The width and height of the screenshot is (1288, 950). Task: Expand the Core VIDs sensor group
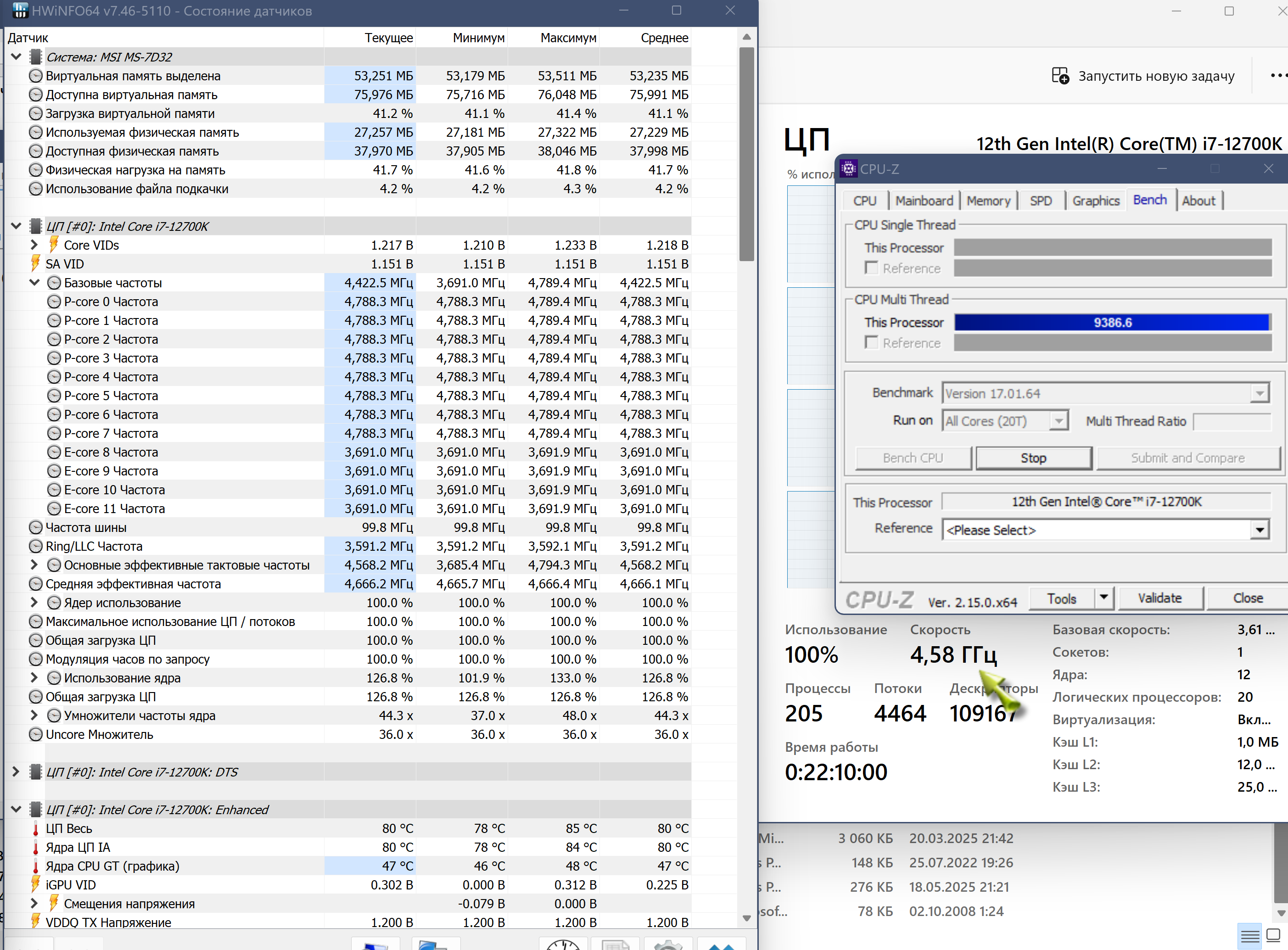(34, 245)
